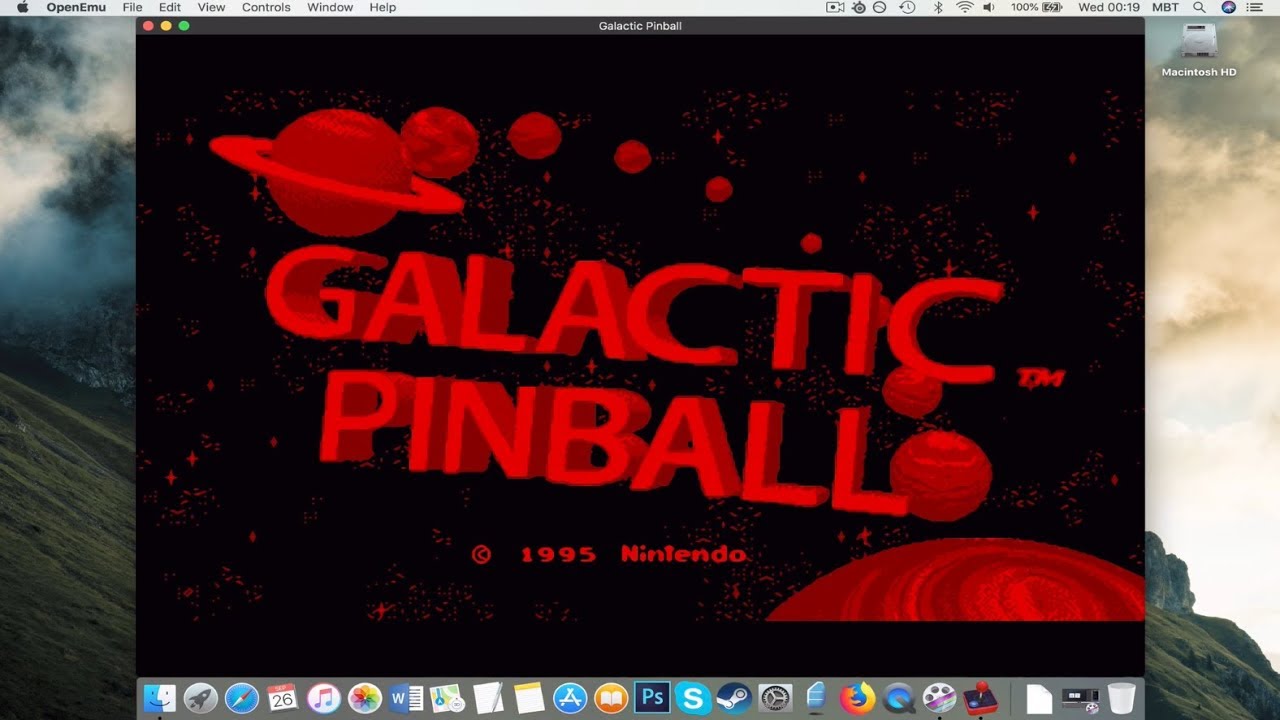Click the MBT user name in menu bar
1280x720 pixels.
tap(1165, 7)
